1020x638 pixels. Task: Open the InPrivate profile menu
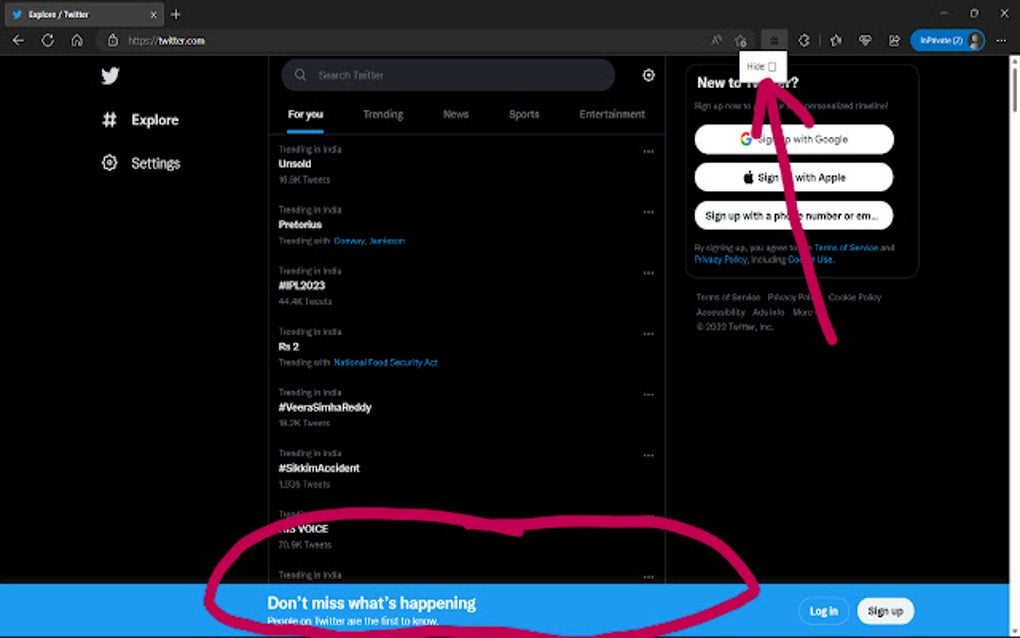click(948, 40)
